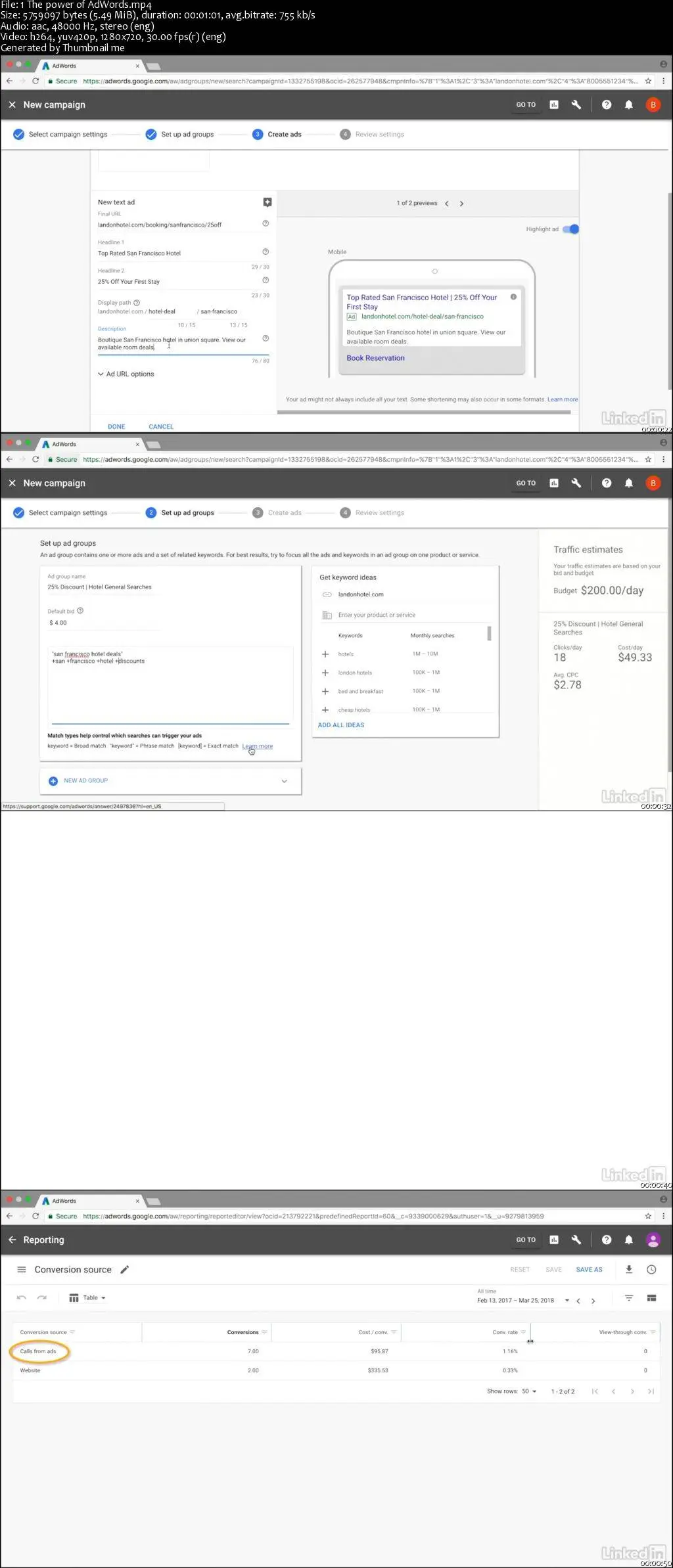
Task: Open the date range dropdown Feb 13, 2017 – Mar 25, 2018
Action: coord(523,1300)
